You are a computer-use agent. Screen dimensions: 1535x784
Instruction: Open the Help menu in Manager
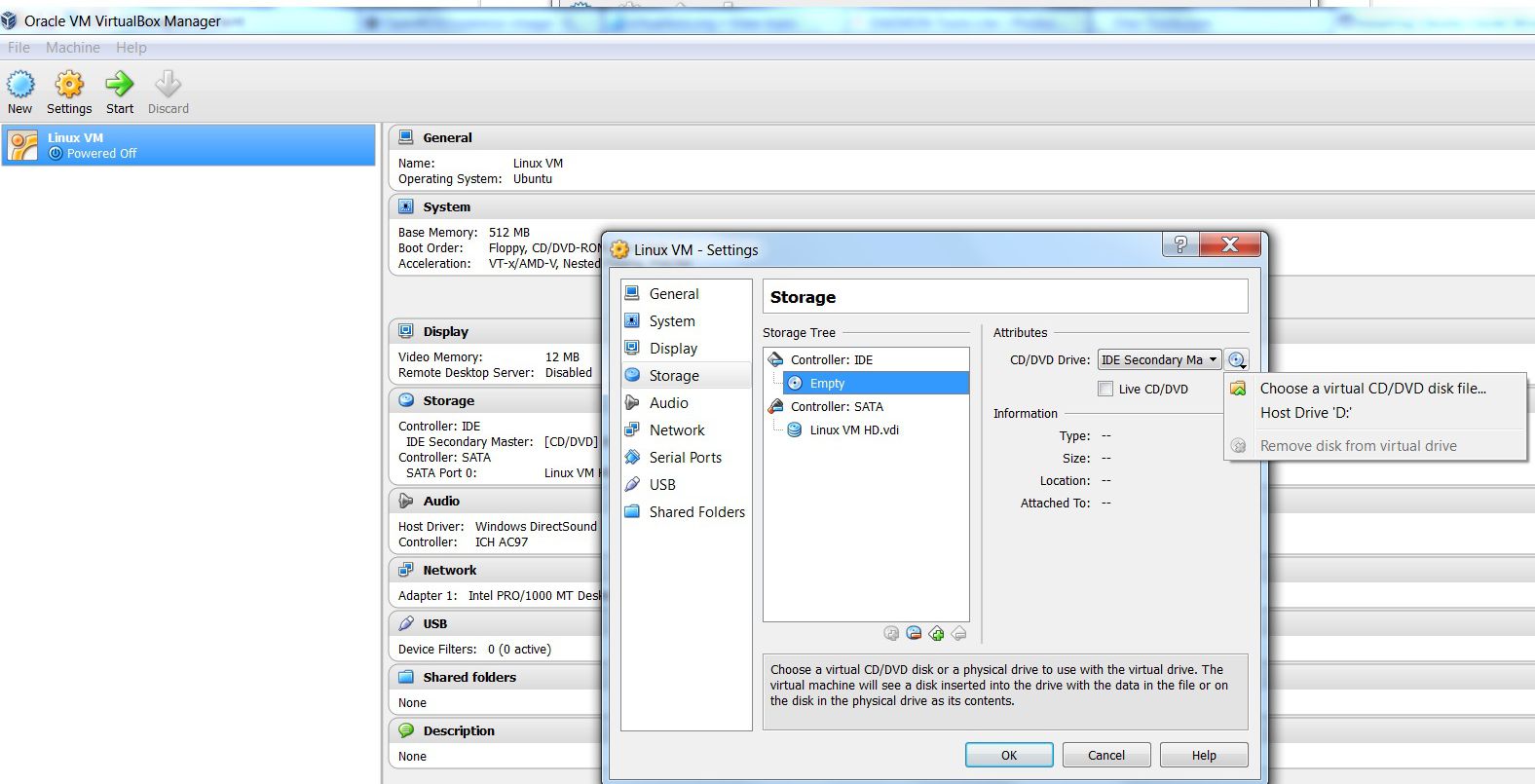(x=131, y=48)
